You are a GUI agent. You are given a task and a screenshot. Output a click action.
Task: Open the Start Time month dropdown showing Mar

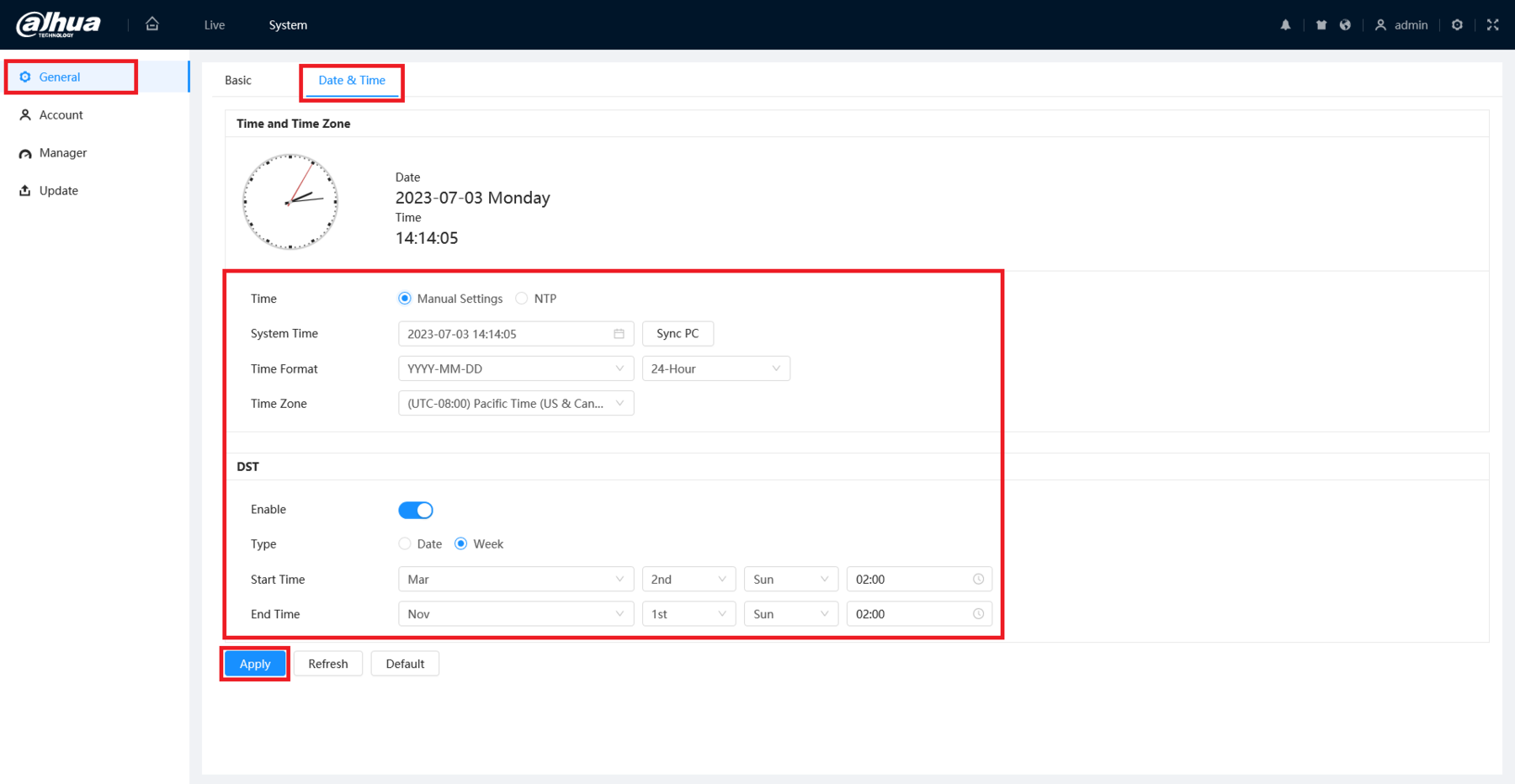coord(515,580)
